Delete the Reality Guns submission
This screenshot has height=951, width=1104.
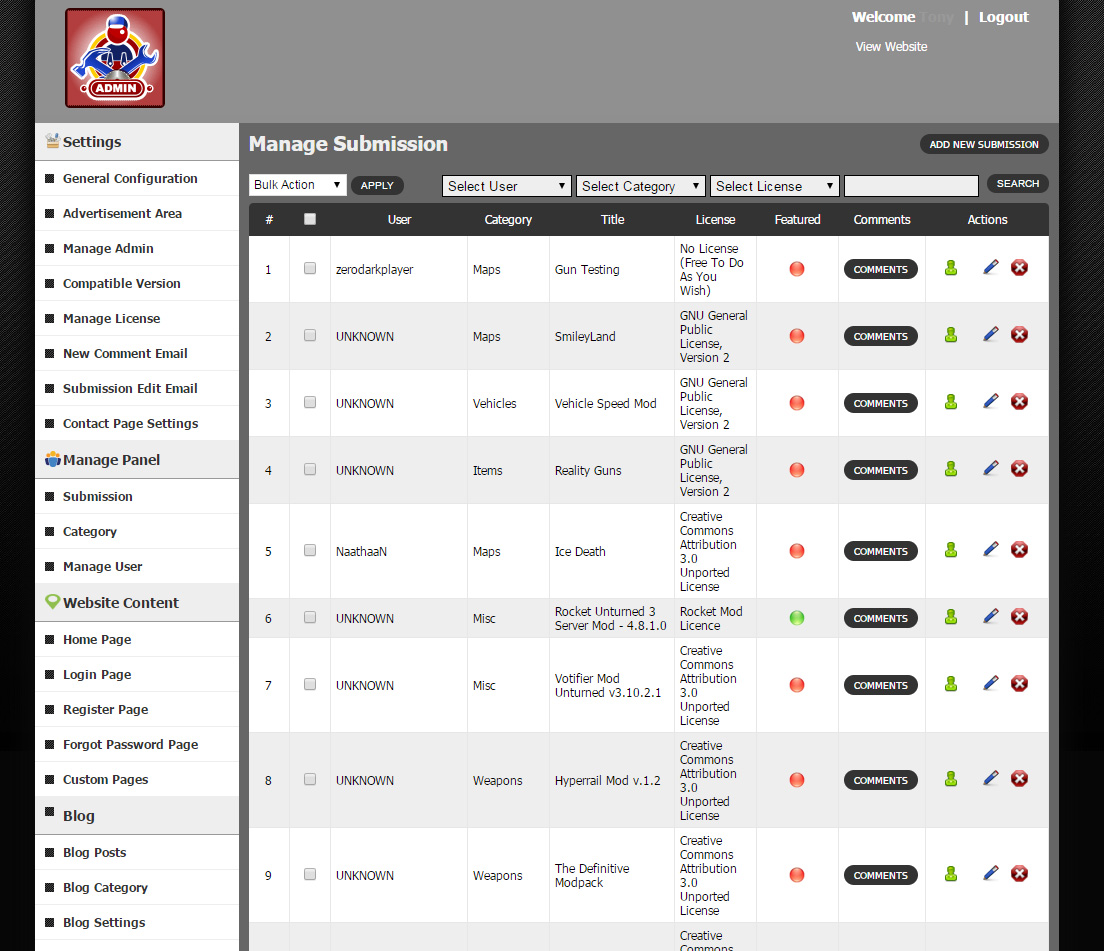(1019, 468)
